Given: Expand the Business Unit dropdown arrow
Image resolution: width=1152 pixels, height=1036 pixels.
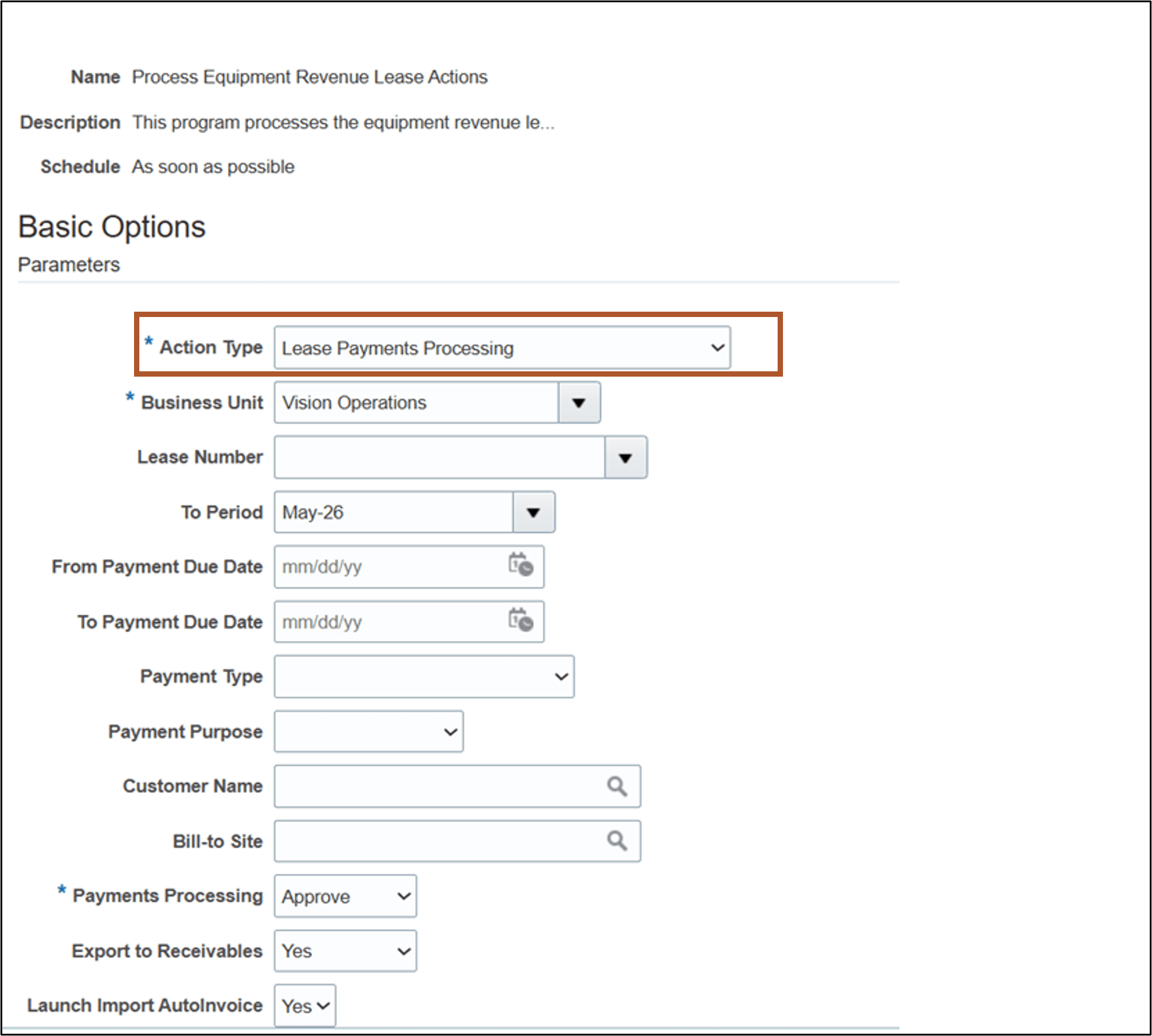Looking at the screenshot, I should tap(579, 403).
